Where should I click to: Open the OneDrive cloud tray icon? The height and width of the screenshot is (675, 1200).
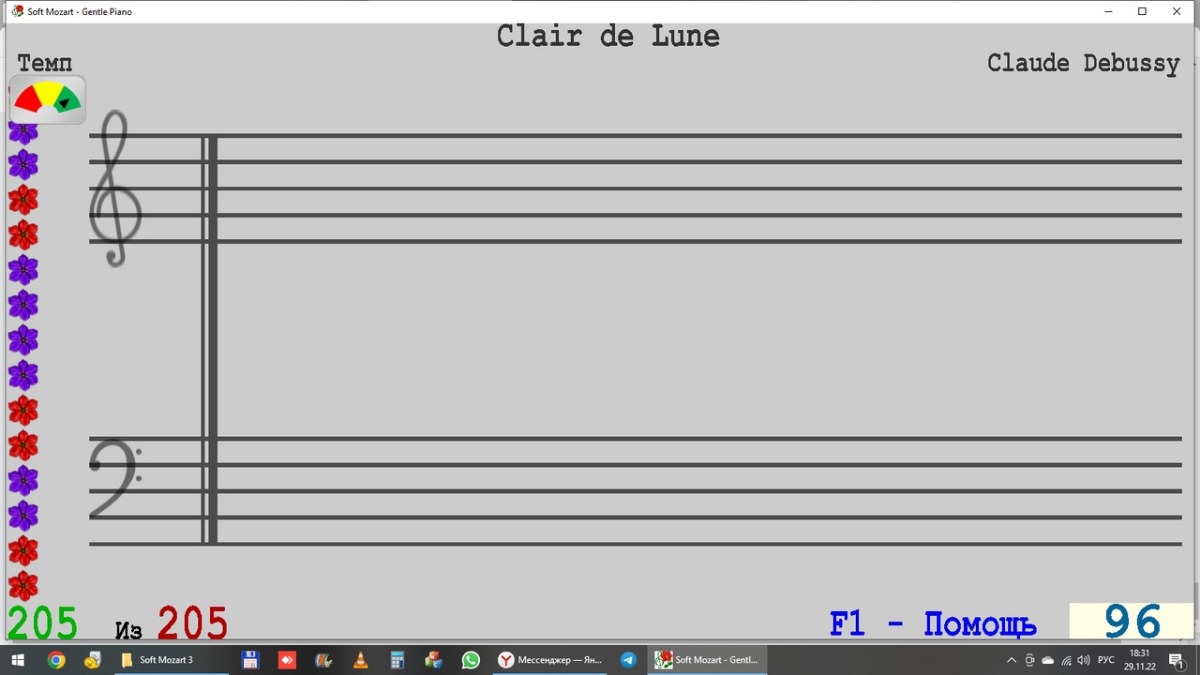click(1048, 660)
